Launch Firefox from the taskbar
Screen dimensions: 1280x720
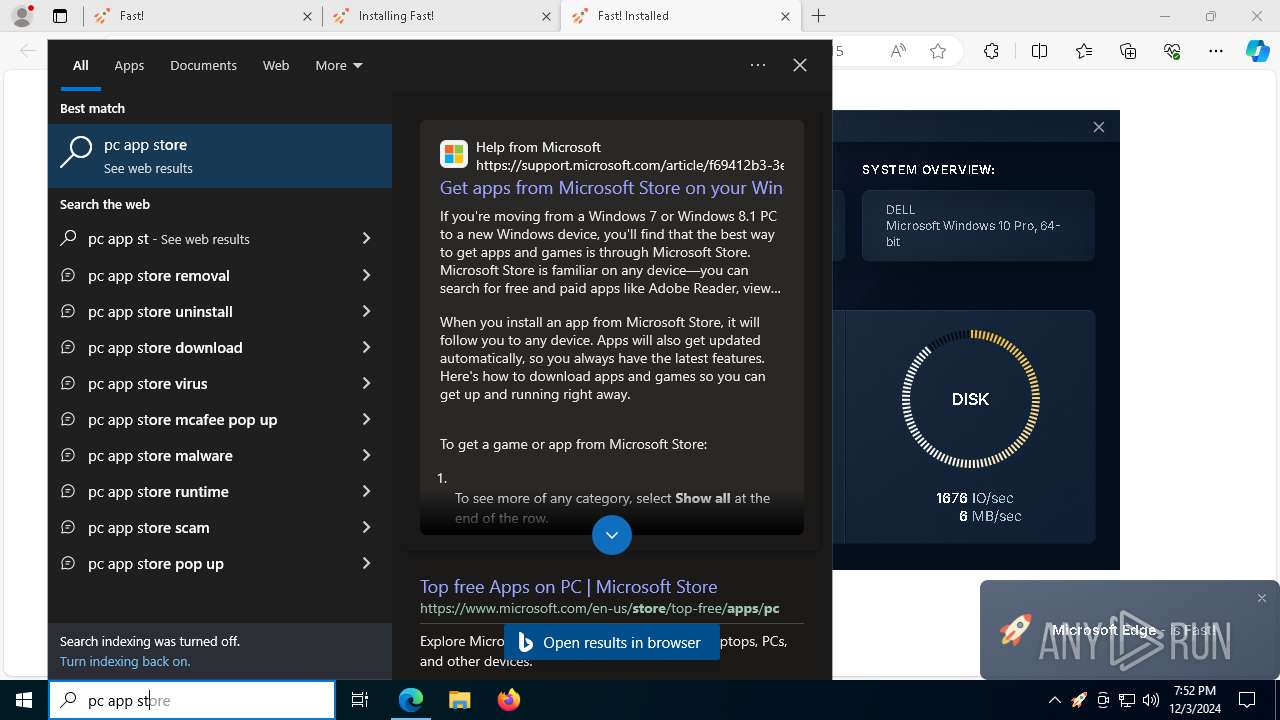[509, 700]
